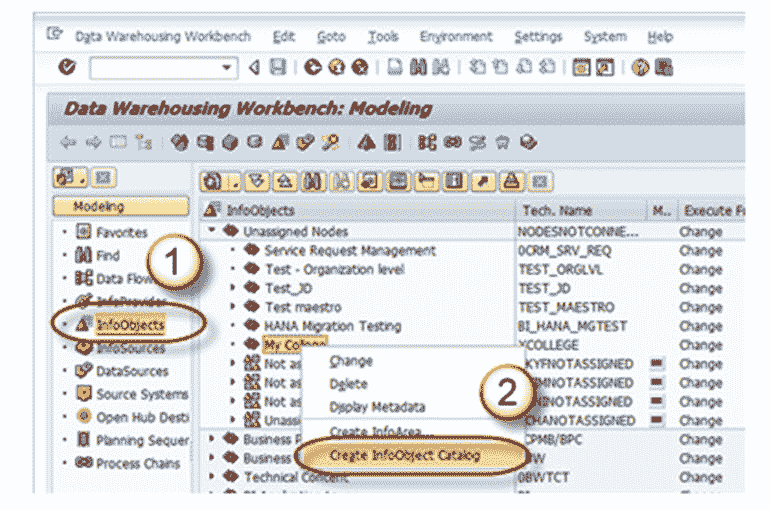The width and height of the screenshot is (770, 510).
Task: Click Change link in the TEST_ORGLVL row
Action: point(701,269)
